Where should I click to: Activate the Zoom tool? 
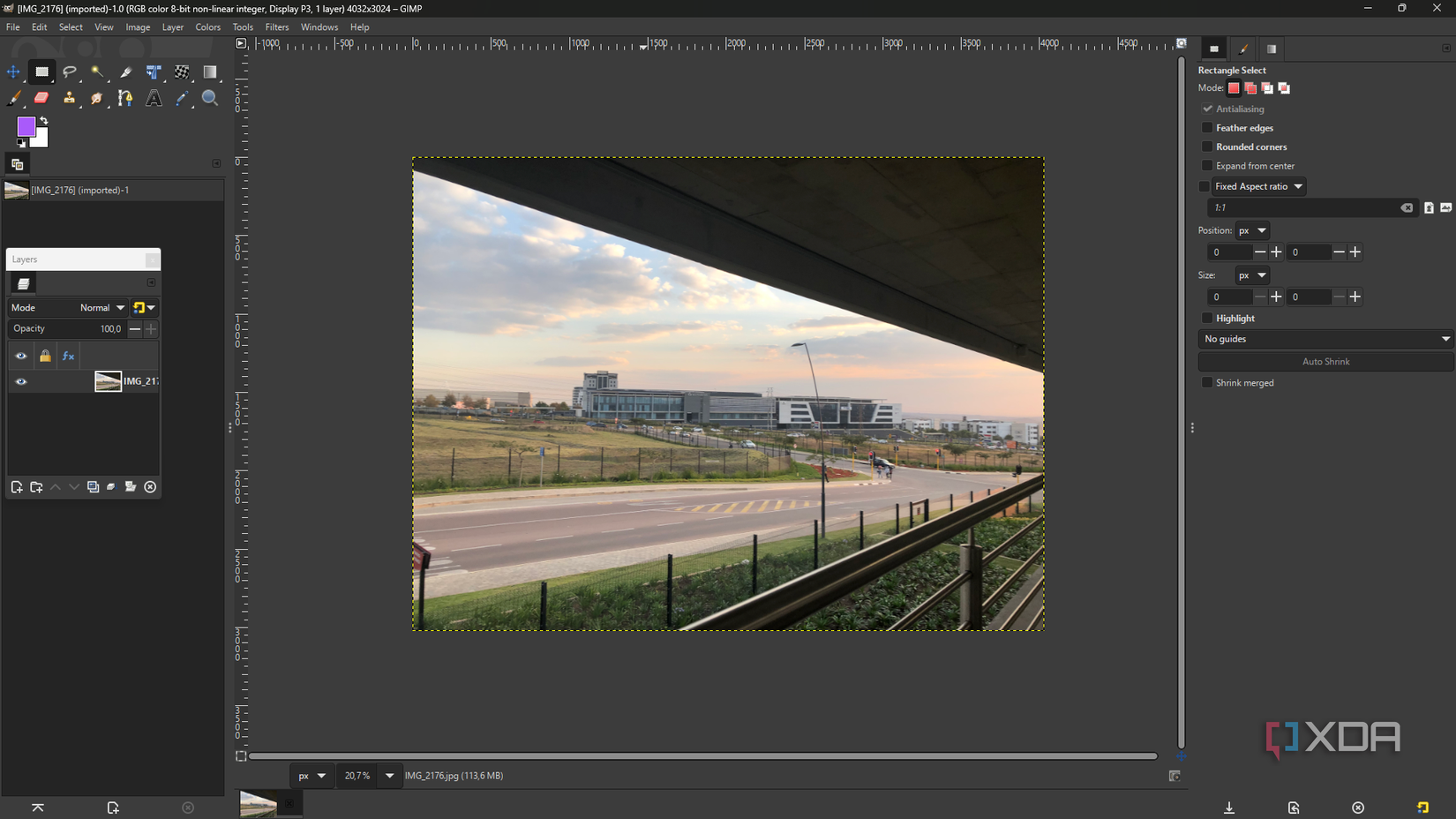point(210,98)
